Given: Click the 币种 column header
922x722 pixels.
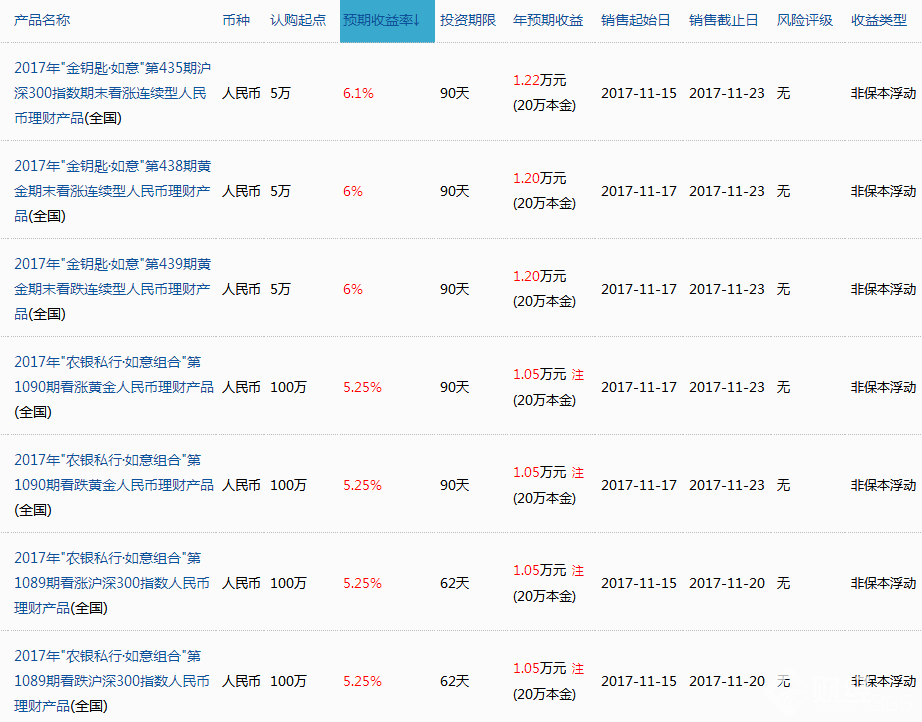Looking at the screenshot, I should pyautogui.click(x=237, y=19).
